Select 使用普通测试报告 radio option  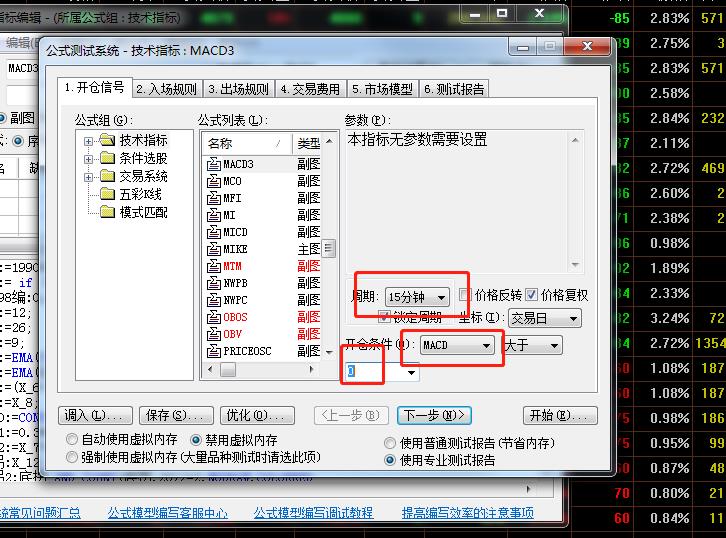click(x=390, y=443)
